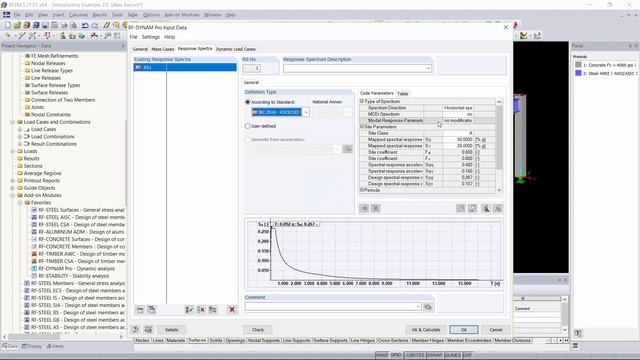Toggle the GLINES status bar button
The image size is (640, 360).
453,355
